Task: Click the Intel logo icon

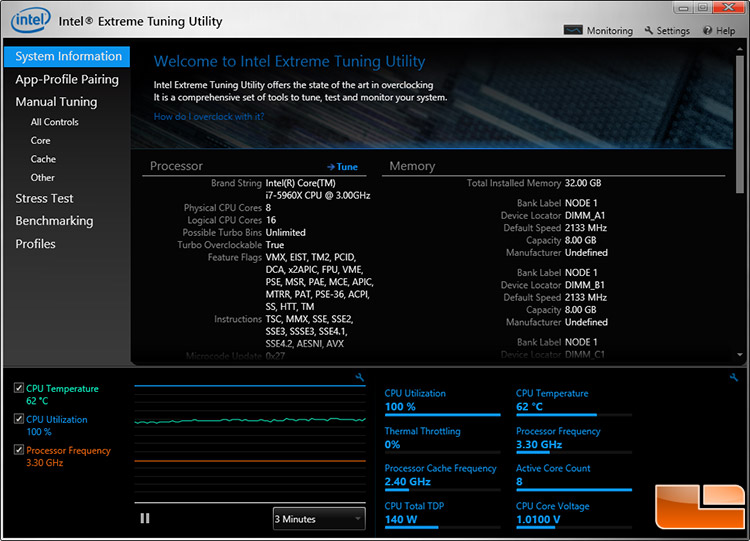Action: click(31, 21)
